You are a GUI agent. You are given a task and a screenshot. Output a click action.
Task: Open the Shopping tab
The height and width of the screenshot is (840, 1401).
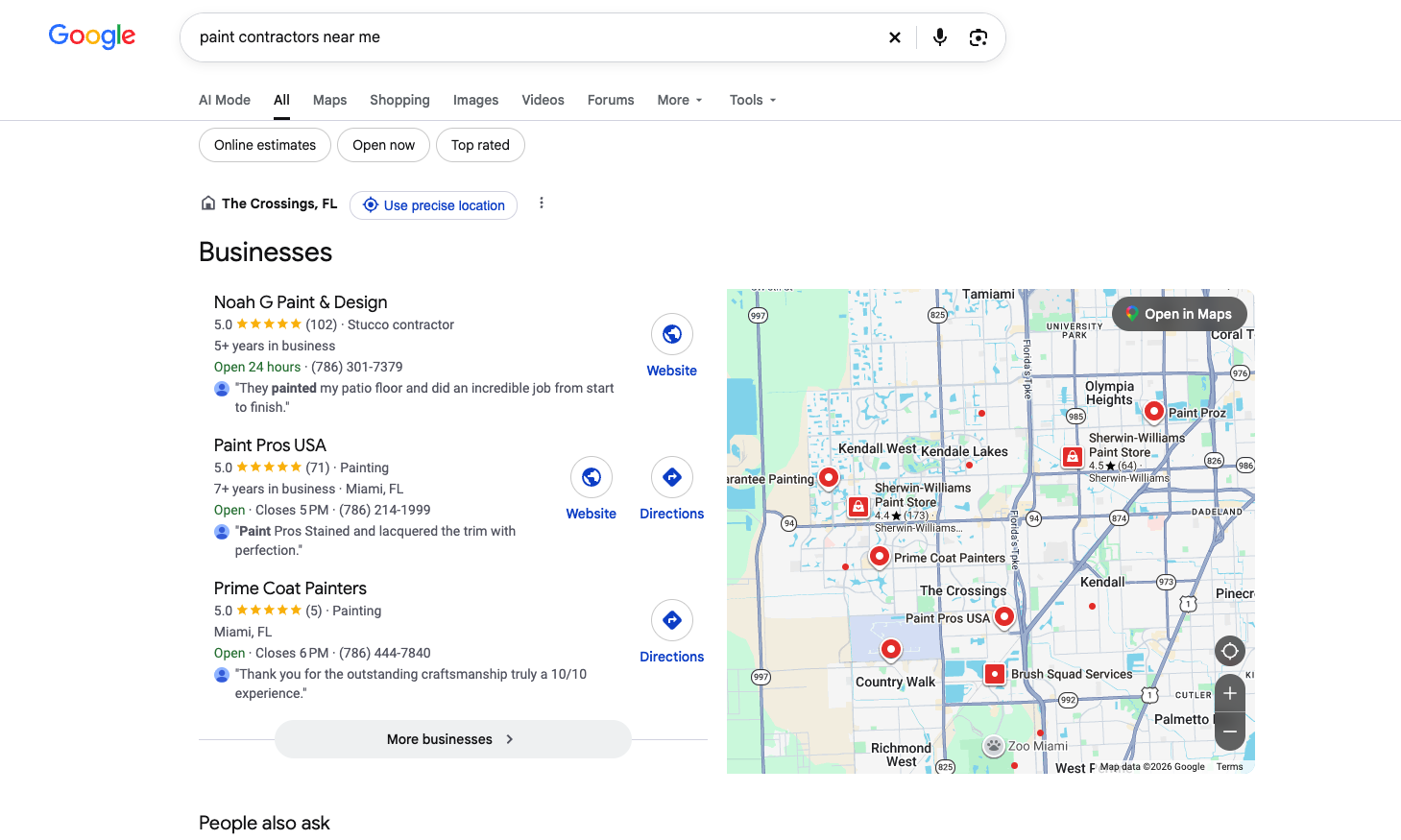point(399,100)
